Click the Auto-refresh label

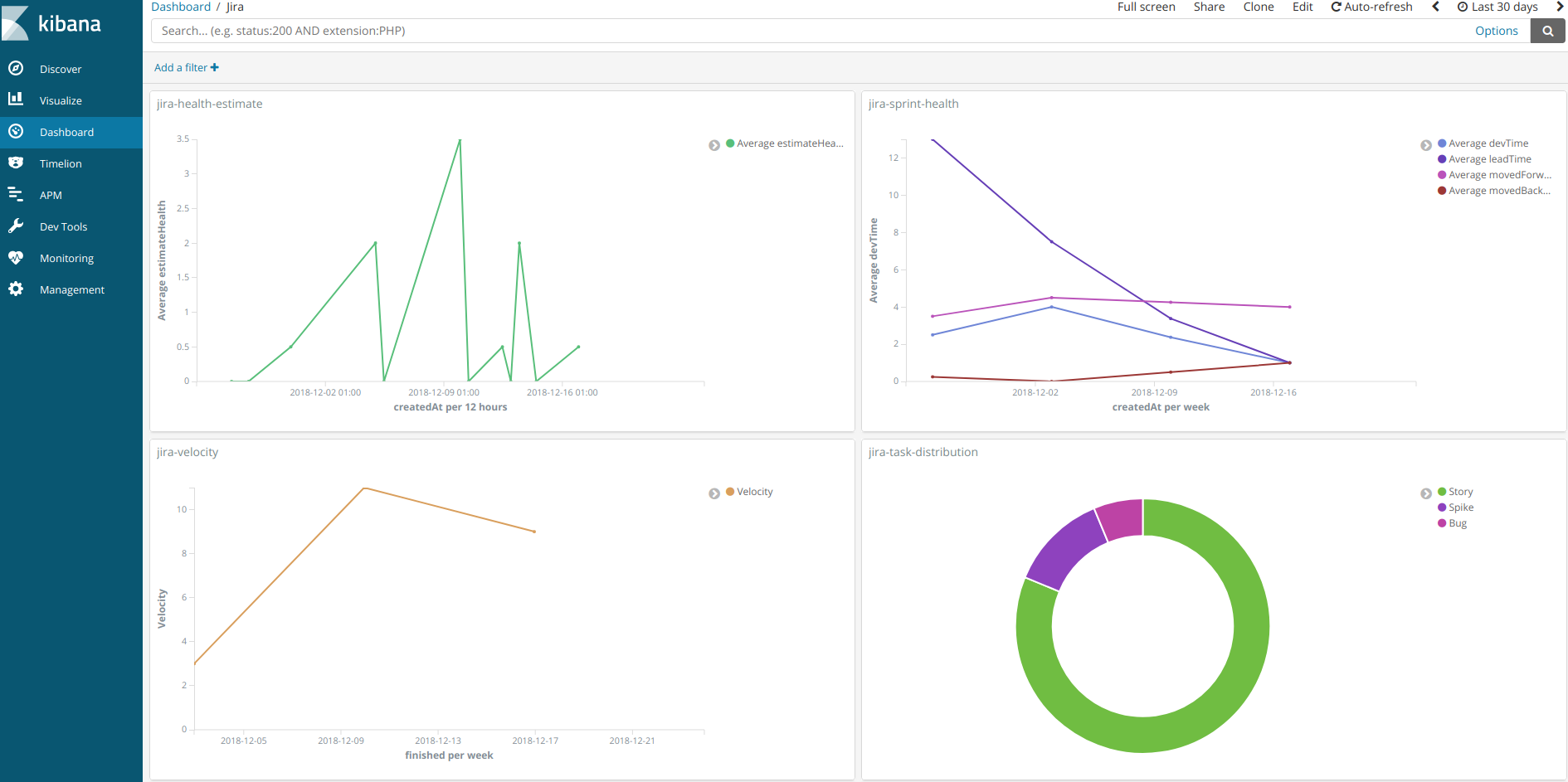point(1378,7)
